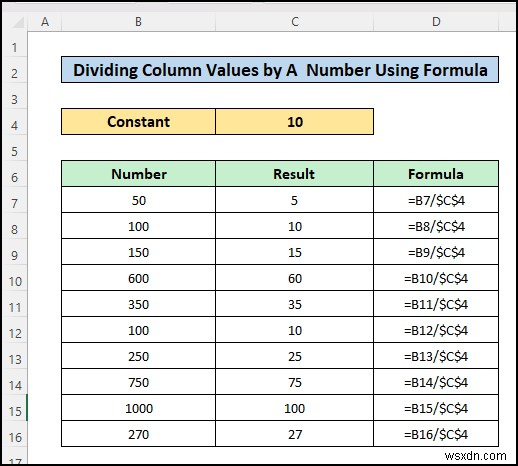Select the cell with number 750
This screenshot has width=518, height=466.
click(138, 382)
